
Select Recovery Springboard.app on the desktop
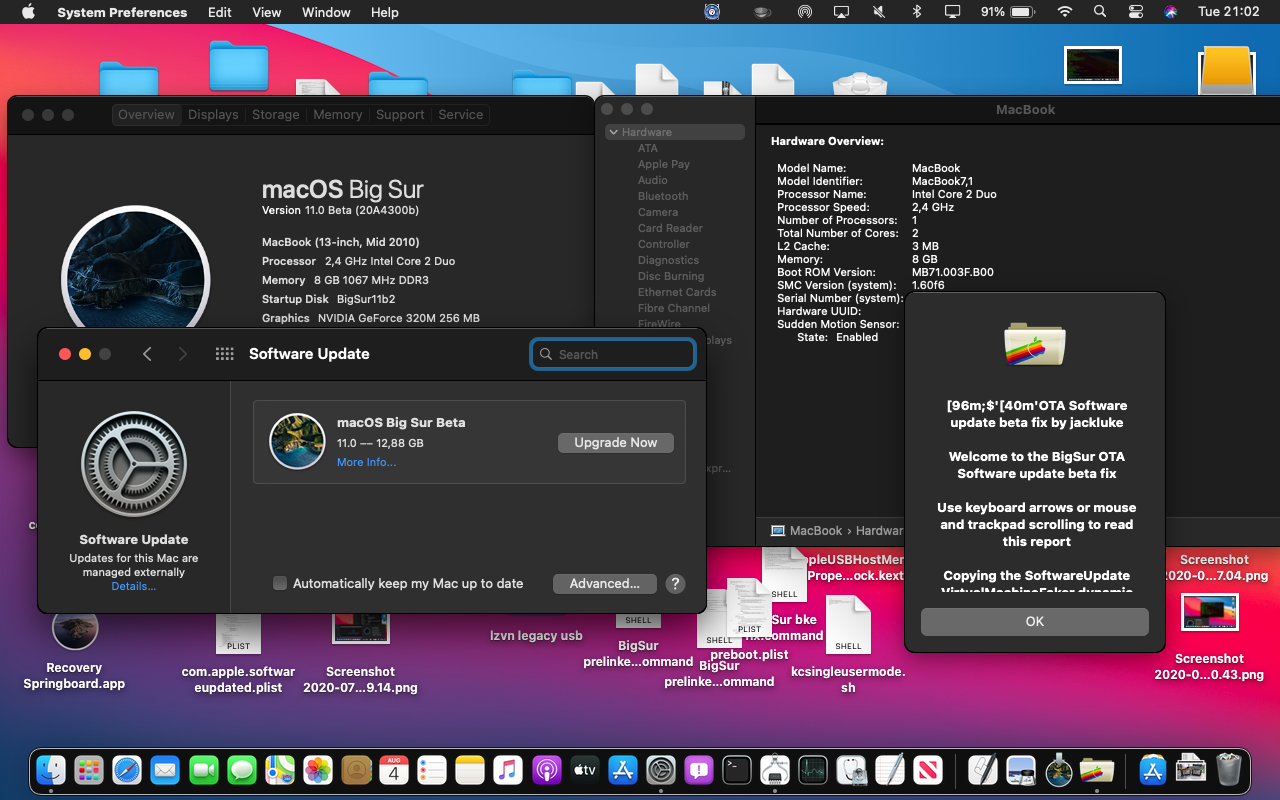pyautogui.click(x=74, y=649)
